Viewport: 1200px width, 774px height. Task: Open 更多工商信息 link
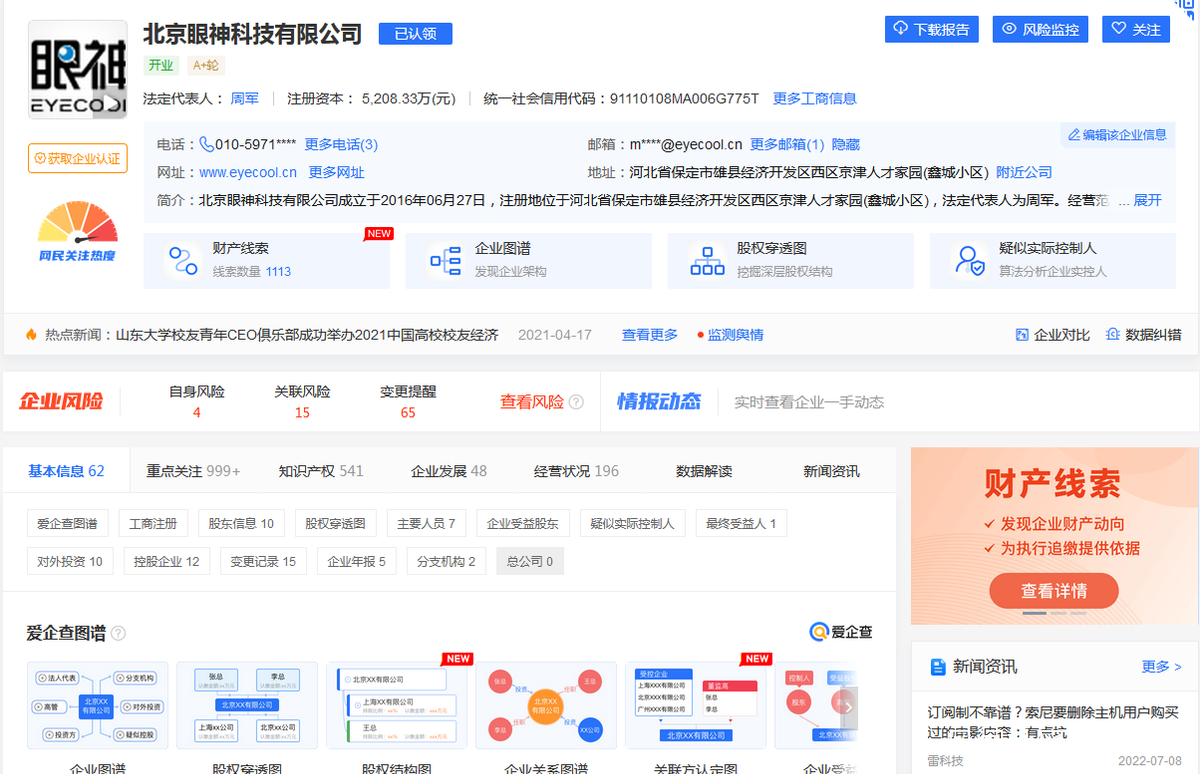tap(814, 98)
